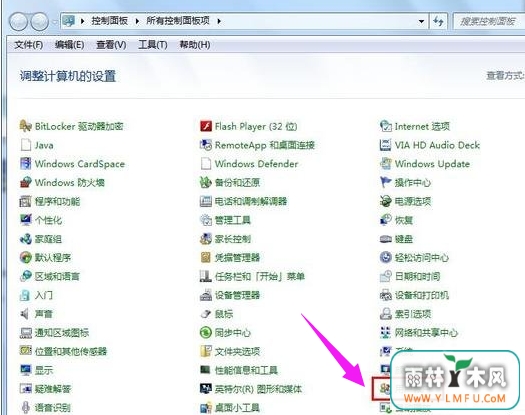
Task: Click the 程序和功能 link
Action: click(58, 201)
